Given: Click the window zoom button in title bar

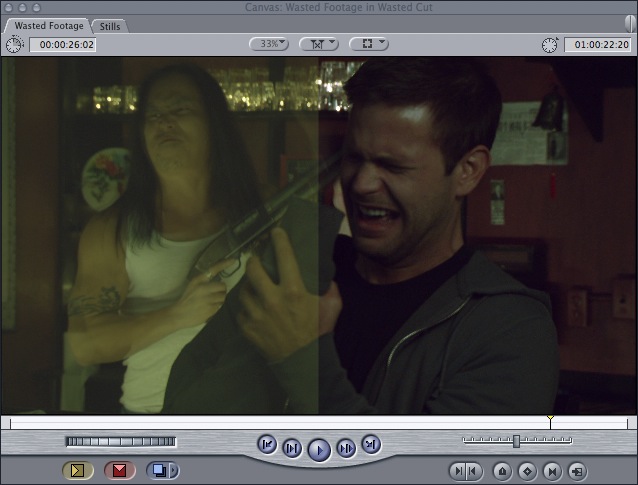Looking at the screenshot, I should point(36,7).
